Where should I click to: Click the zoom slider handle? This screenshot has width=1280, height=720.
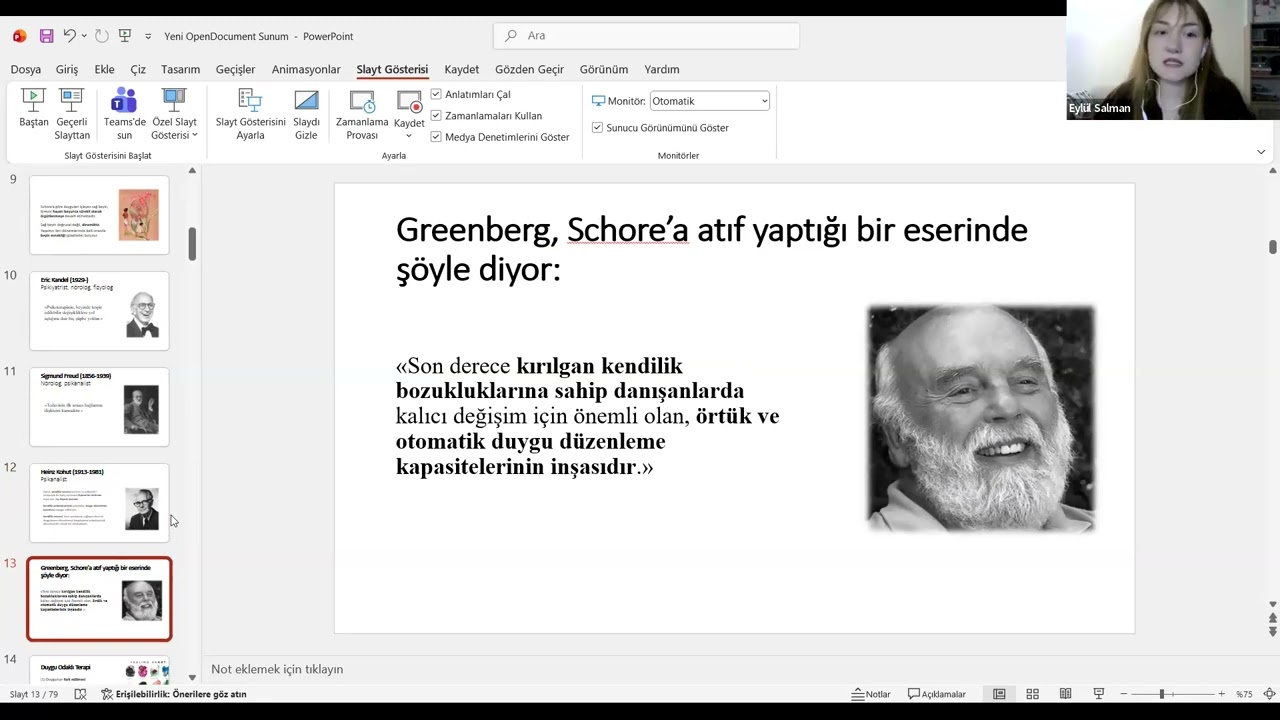[1161, 694]
